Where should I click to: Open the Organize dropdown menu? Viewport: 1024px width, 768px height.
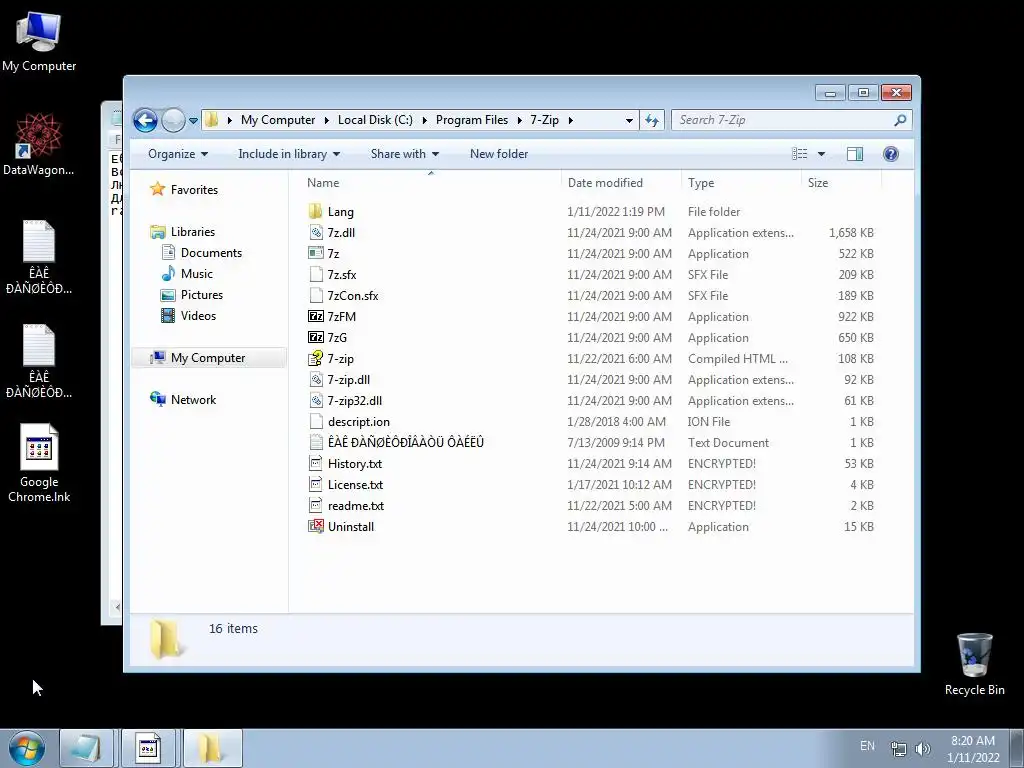[178, 154]
